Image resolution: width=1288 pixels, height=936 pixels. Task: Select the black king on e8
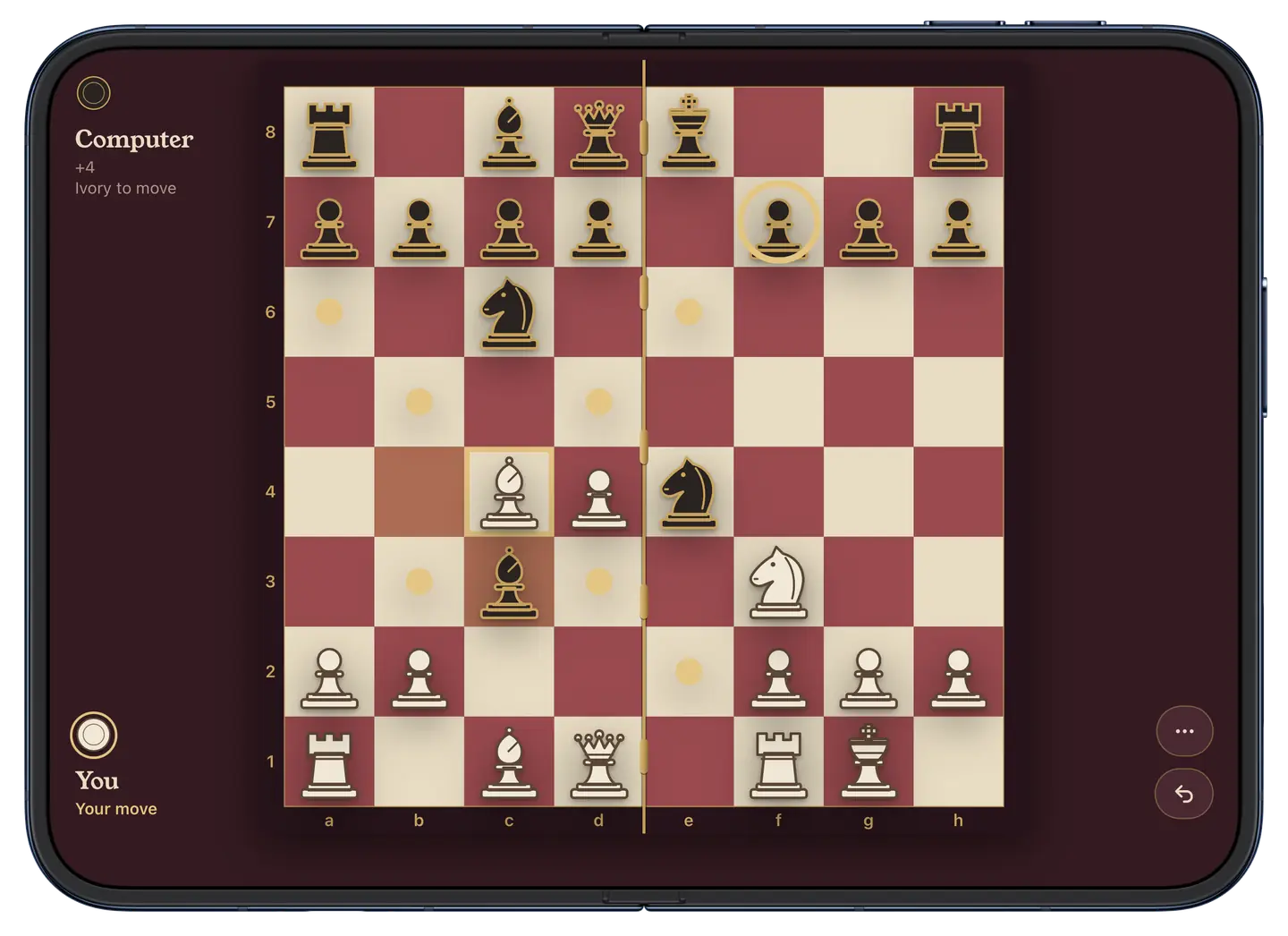click(x=689, y=132)
